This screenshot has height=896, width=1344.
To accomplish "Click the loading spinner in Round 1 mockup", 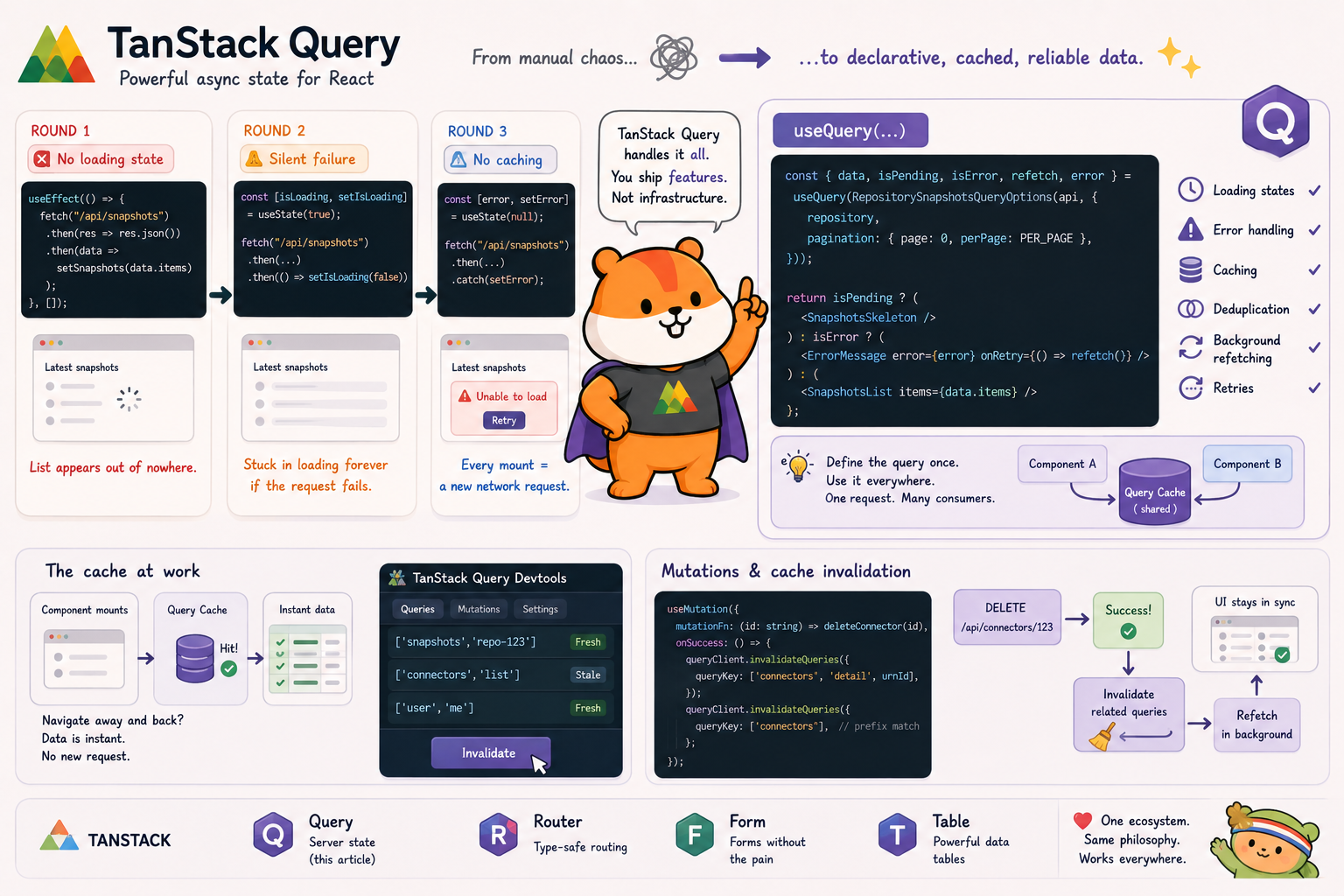I will coord(129,399).
